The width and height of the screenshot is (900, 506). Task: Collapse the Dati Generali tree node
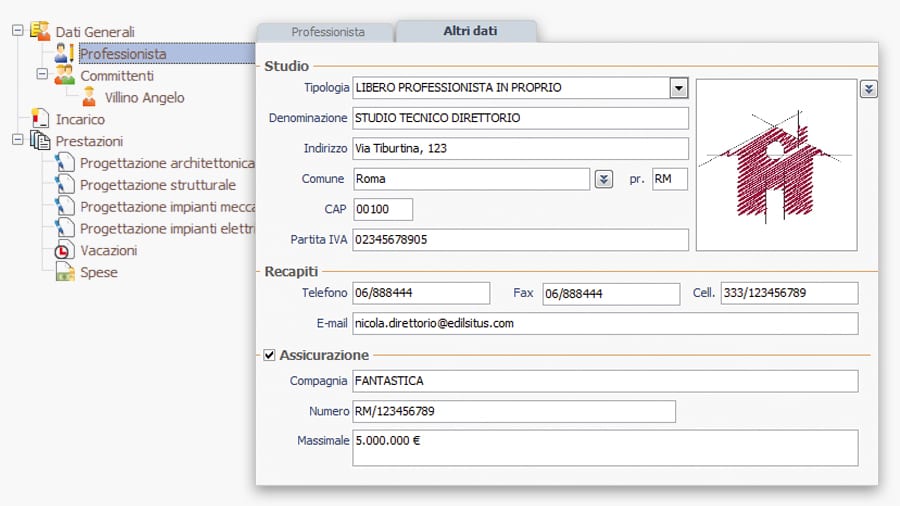click(18, 32)
